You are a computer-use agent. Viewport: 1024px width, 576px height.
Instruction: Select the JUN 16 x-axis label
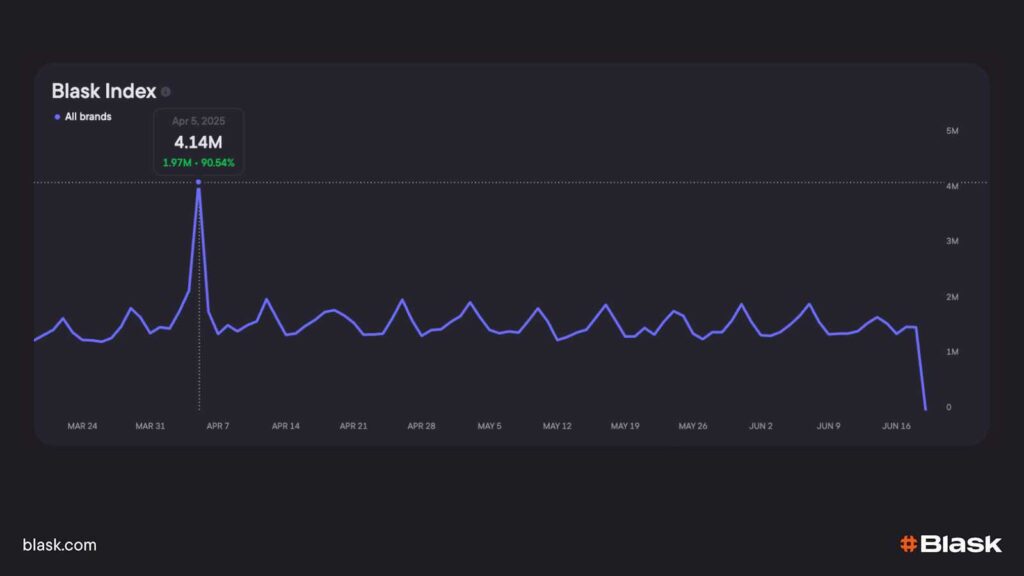click(x=896, y=426)
